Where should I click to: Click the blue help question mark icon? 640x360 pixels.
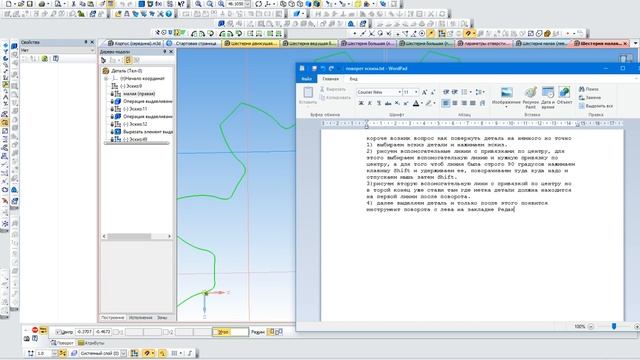point(169,14)
